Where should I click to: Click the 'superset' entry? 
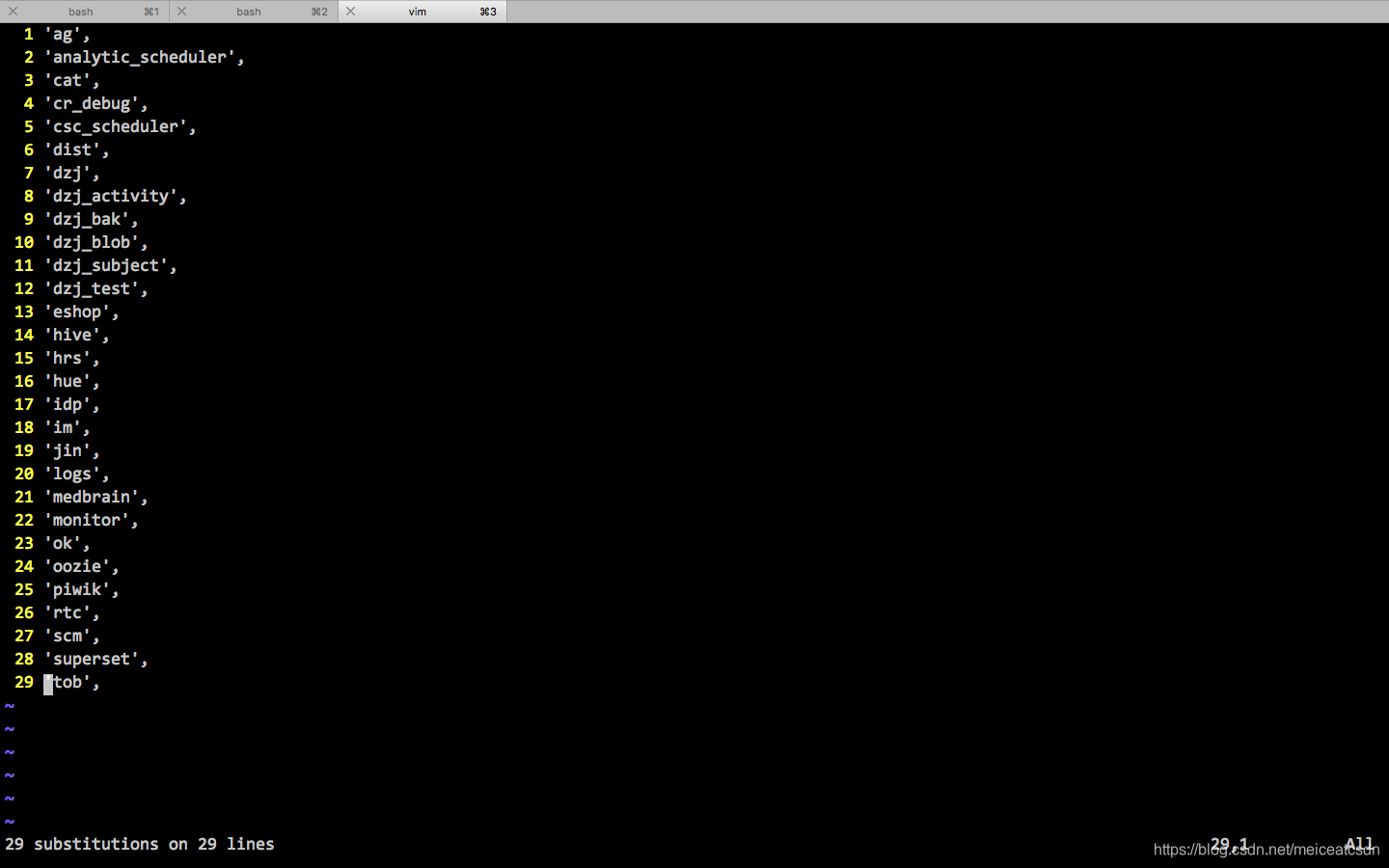(95, 660)
